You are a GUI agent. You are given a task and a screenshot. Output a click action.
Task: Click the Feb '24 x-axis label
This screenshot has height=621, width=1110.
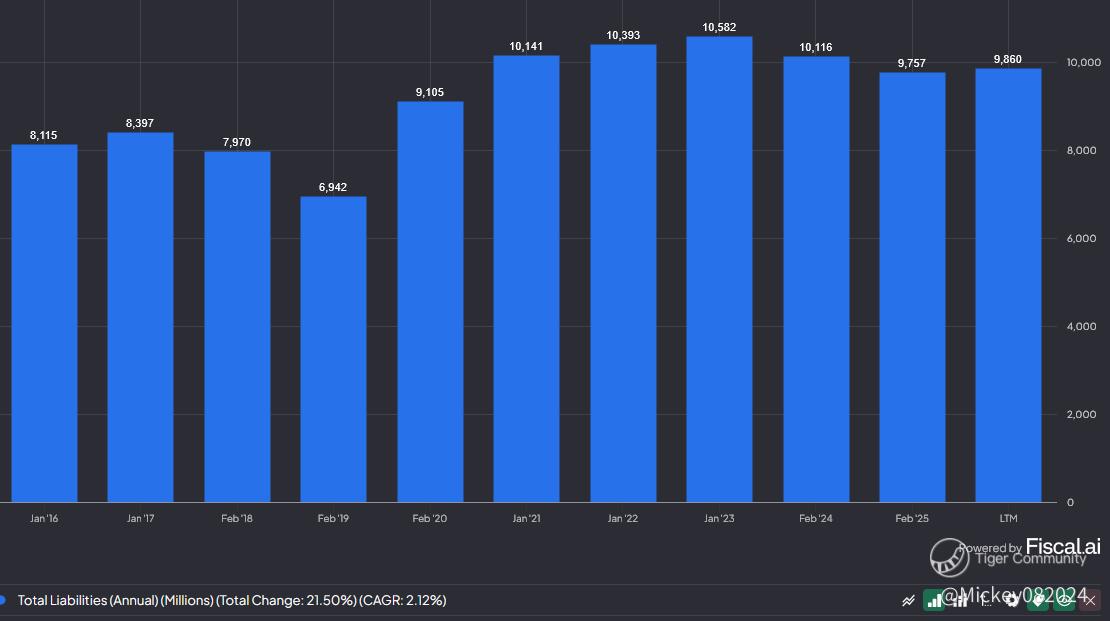pos(816,518)
